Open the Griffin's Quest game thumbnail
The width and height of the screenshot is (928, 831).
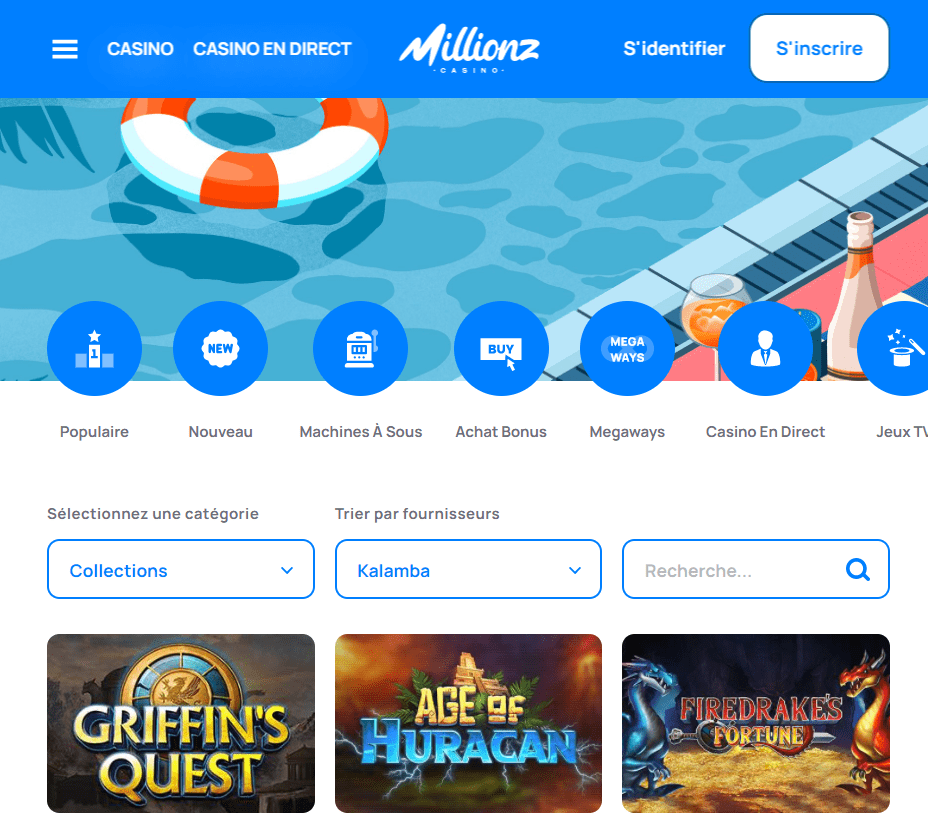coord(181,723)
